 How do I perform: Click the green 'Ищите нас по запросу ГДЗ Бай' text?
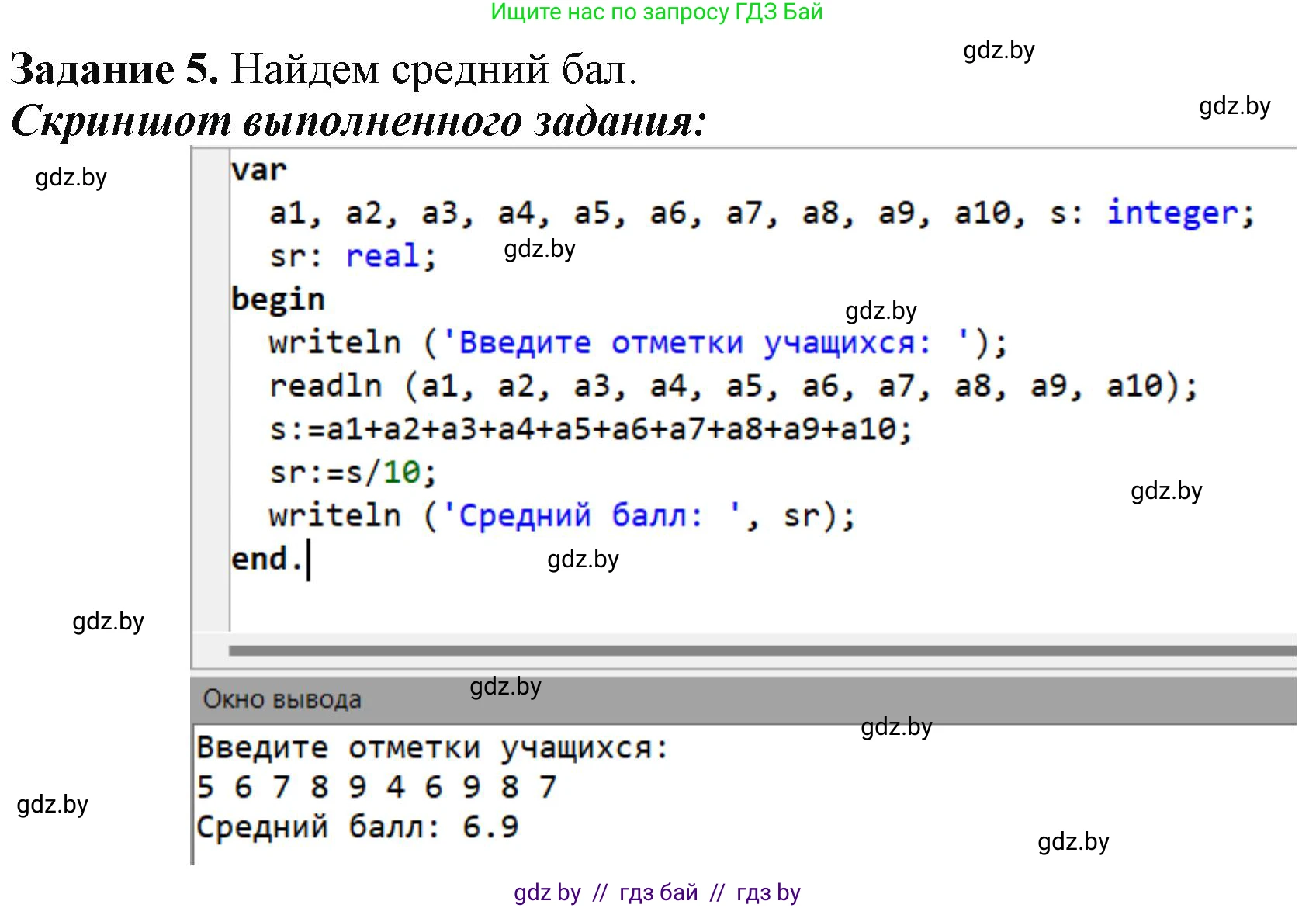tap(656, 12)
